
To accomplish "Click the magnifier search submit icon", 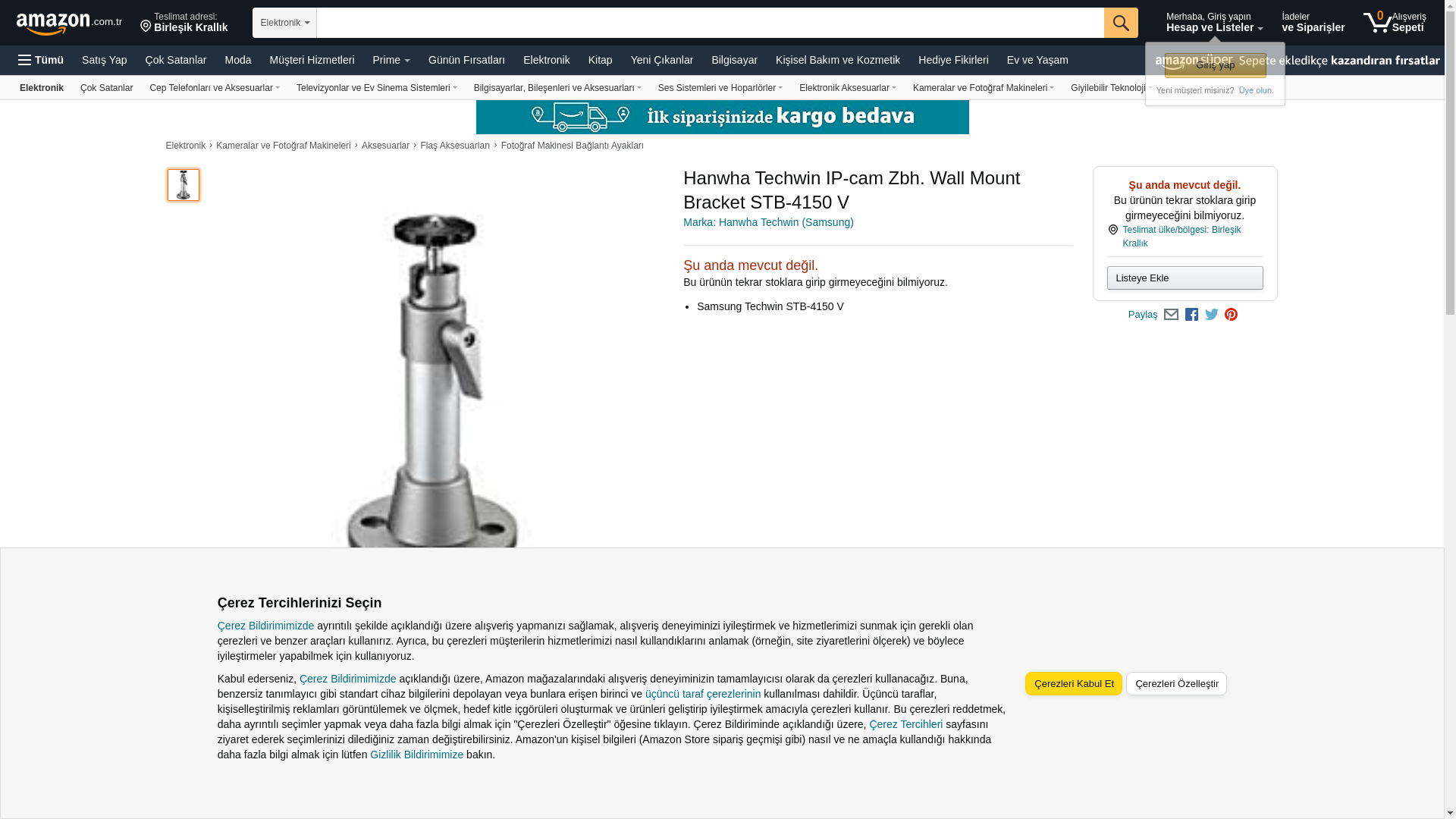I will point(1121,23).
